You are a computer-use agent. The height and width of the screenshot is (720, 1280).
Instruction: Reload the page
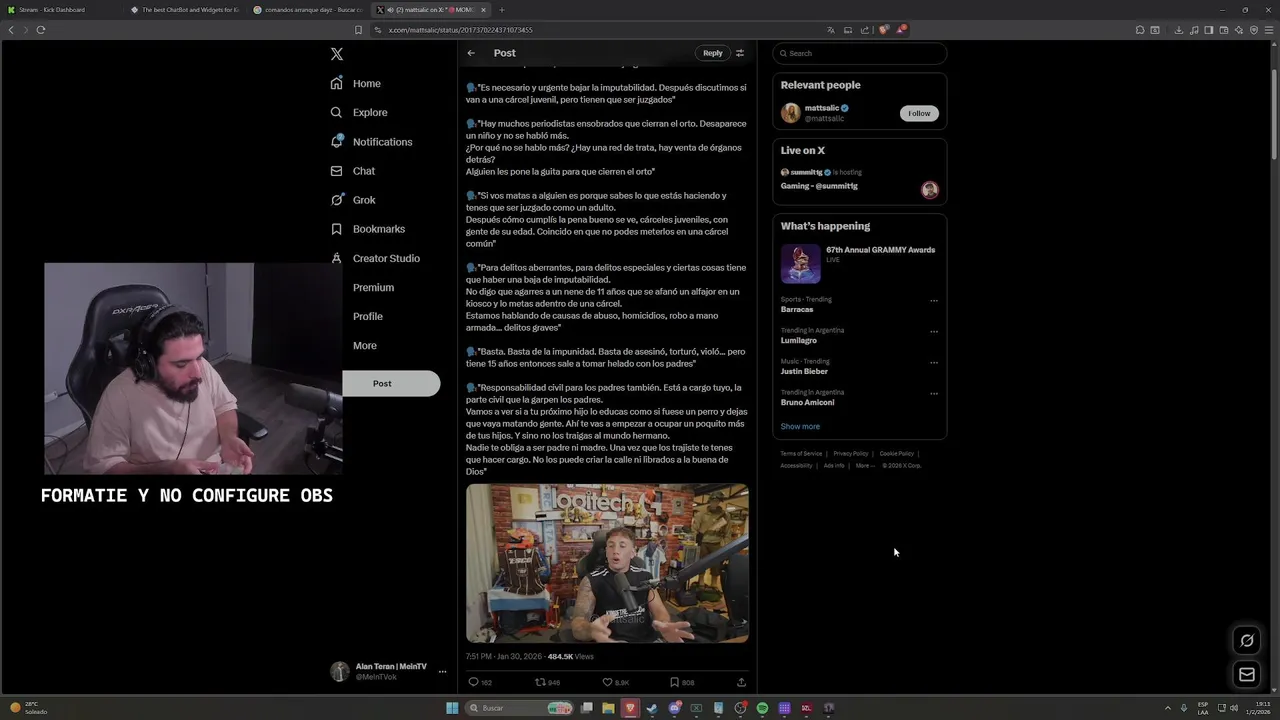[41, 30]
